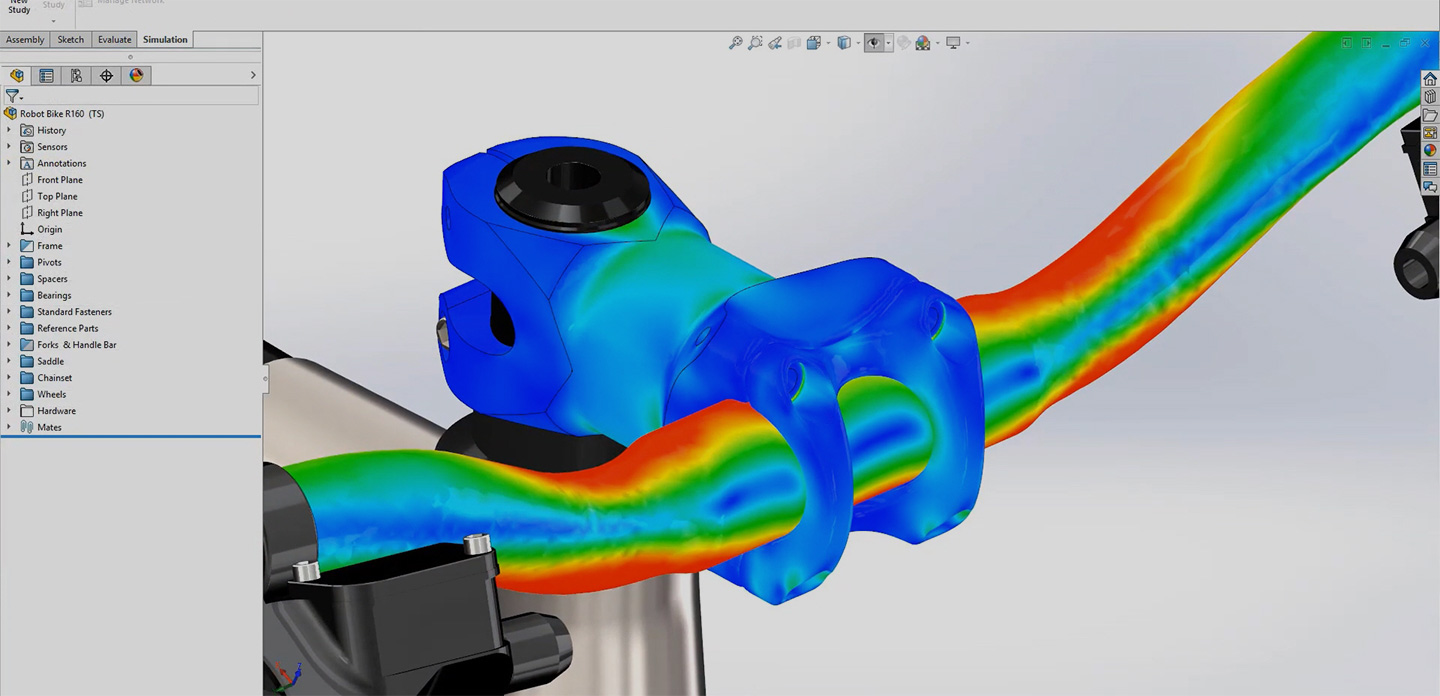Expand the Frame folder
The height and width of the screenshot is (696, 1440).
[x=10, y=245]
